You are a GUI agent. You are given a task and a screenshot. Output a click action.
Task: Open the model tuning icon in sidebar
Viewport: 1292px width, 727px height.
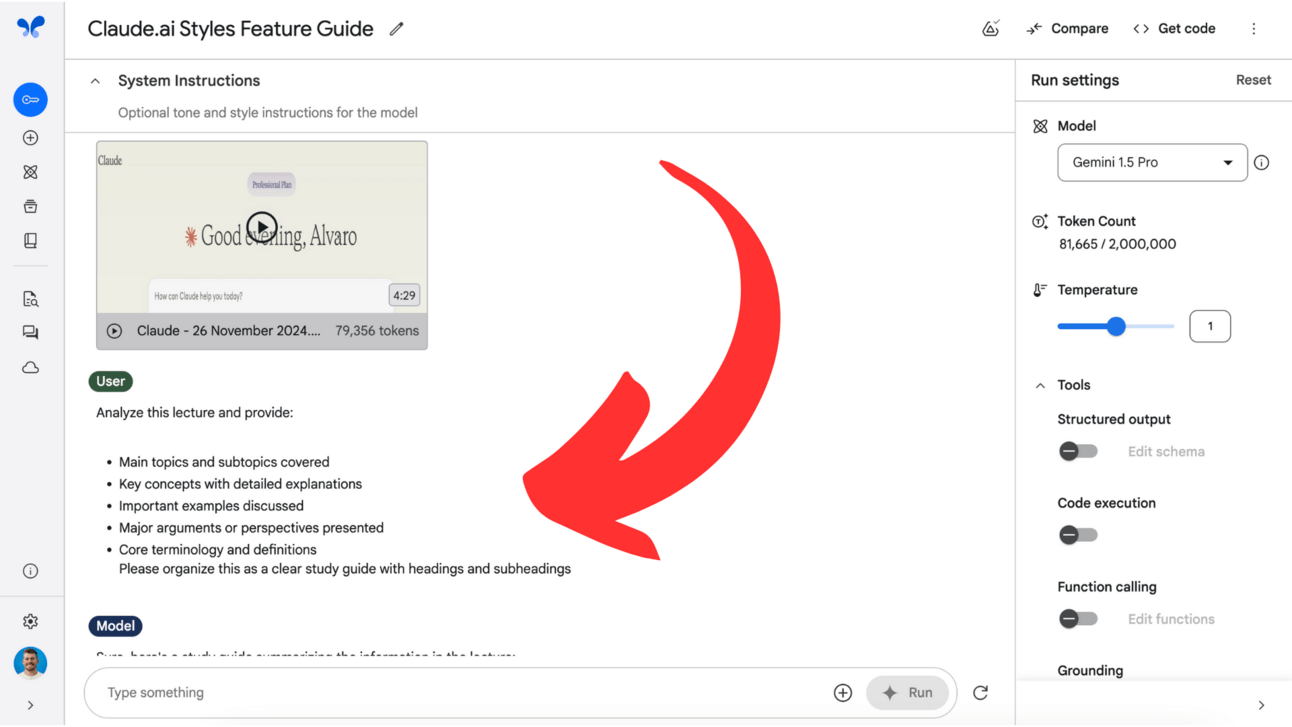(x=30, y=172)
